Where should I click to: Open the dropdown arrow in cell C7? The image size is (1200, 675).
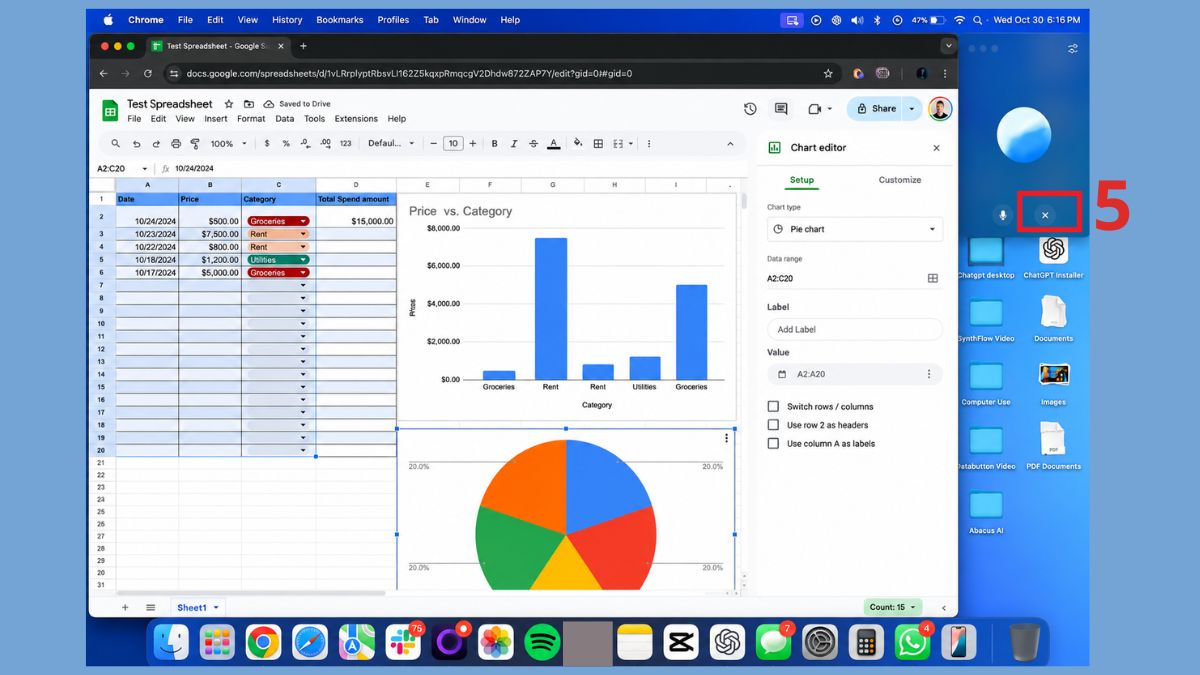pos(303,285)
